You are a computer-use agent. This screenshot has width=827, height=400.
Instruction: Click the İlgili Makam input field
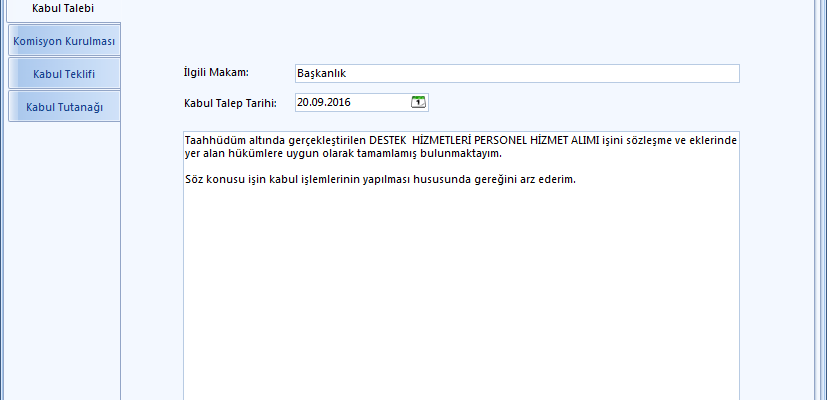pos(516,74)
